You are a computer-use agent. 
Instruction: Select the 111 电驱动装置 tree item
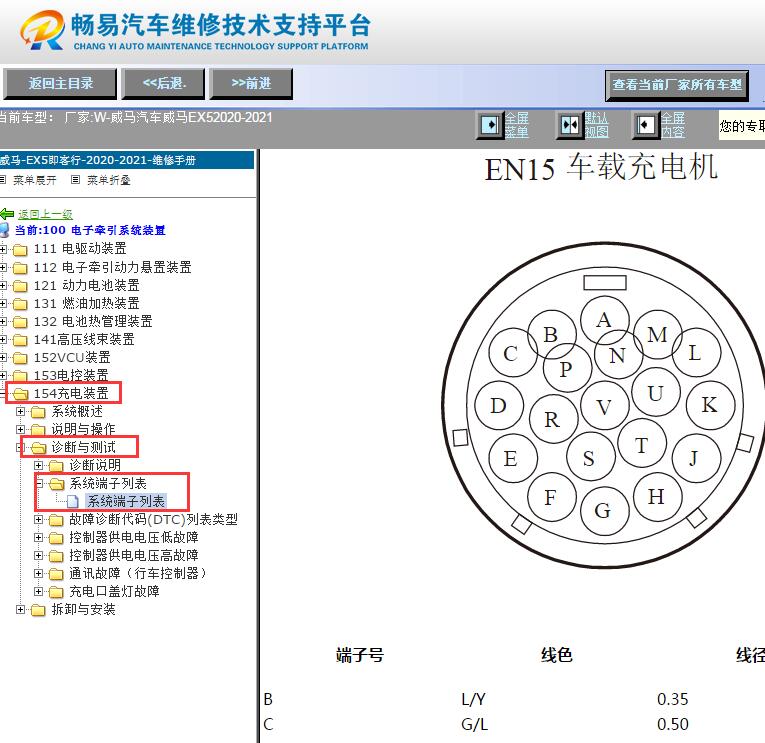pos(80,249)
